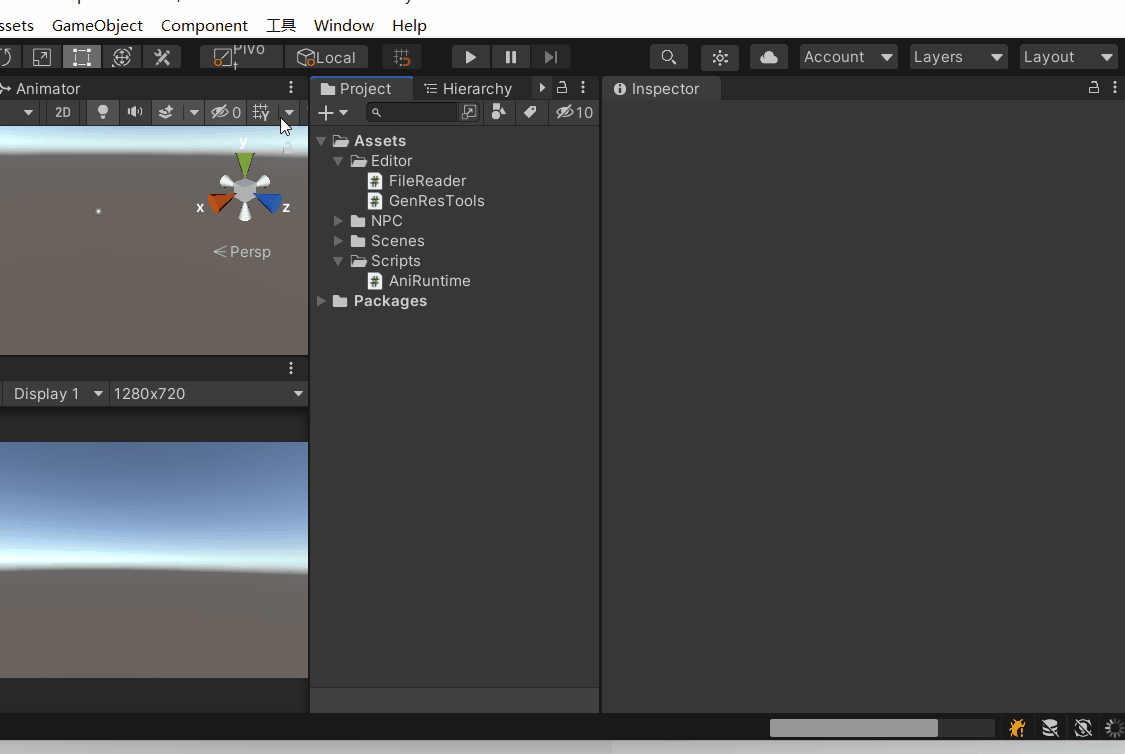The width and height of the screenshot is (1125, 754).
Task: Open the Window menu
Action: pyautogui.click(x=344, y=26)
